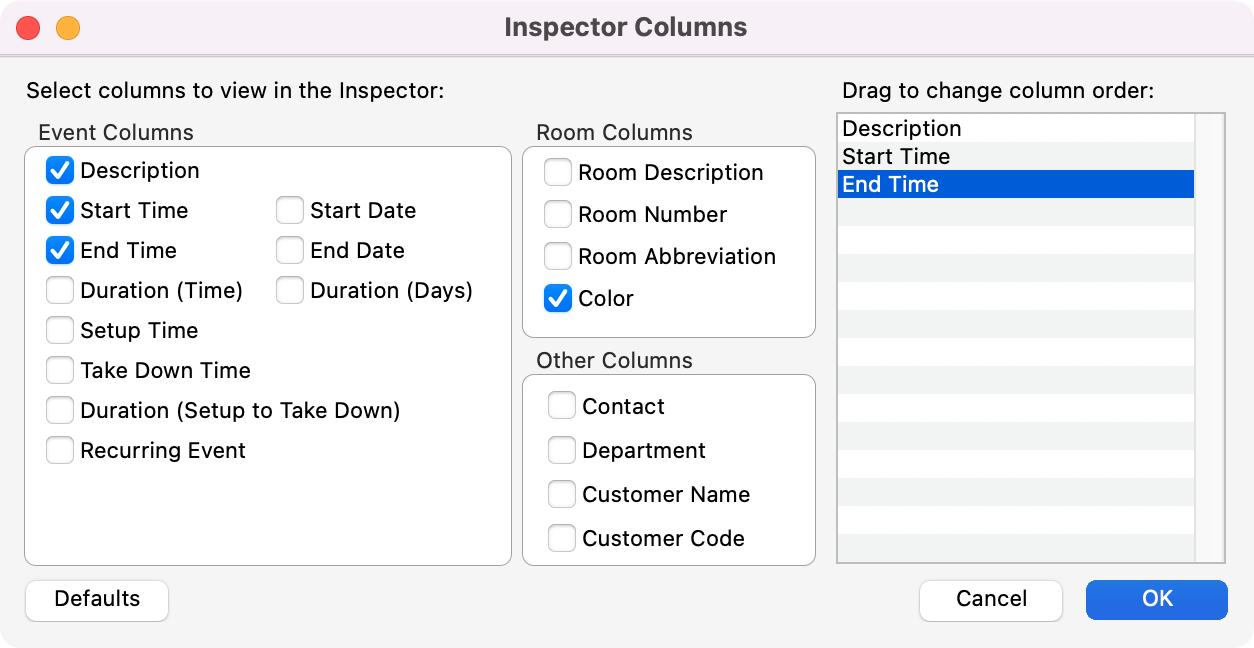The height and width of the screenshot is (648, 1254).
Task: Click the Defaults button
Action: (97, 600)
